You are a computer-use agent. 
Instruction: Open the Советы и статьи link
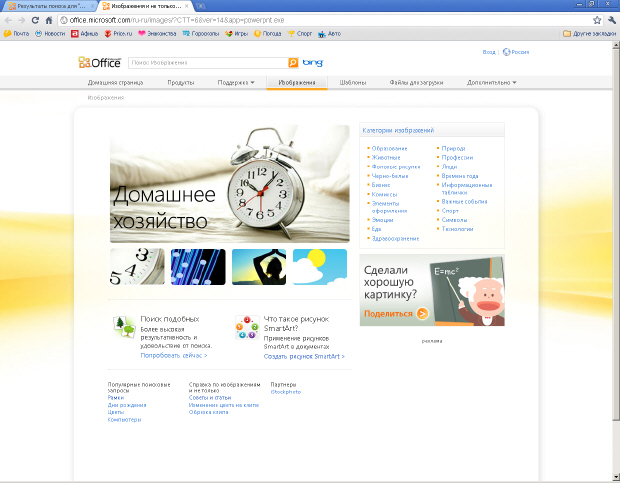click(x=210, y=398)
